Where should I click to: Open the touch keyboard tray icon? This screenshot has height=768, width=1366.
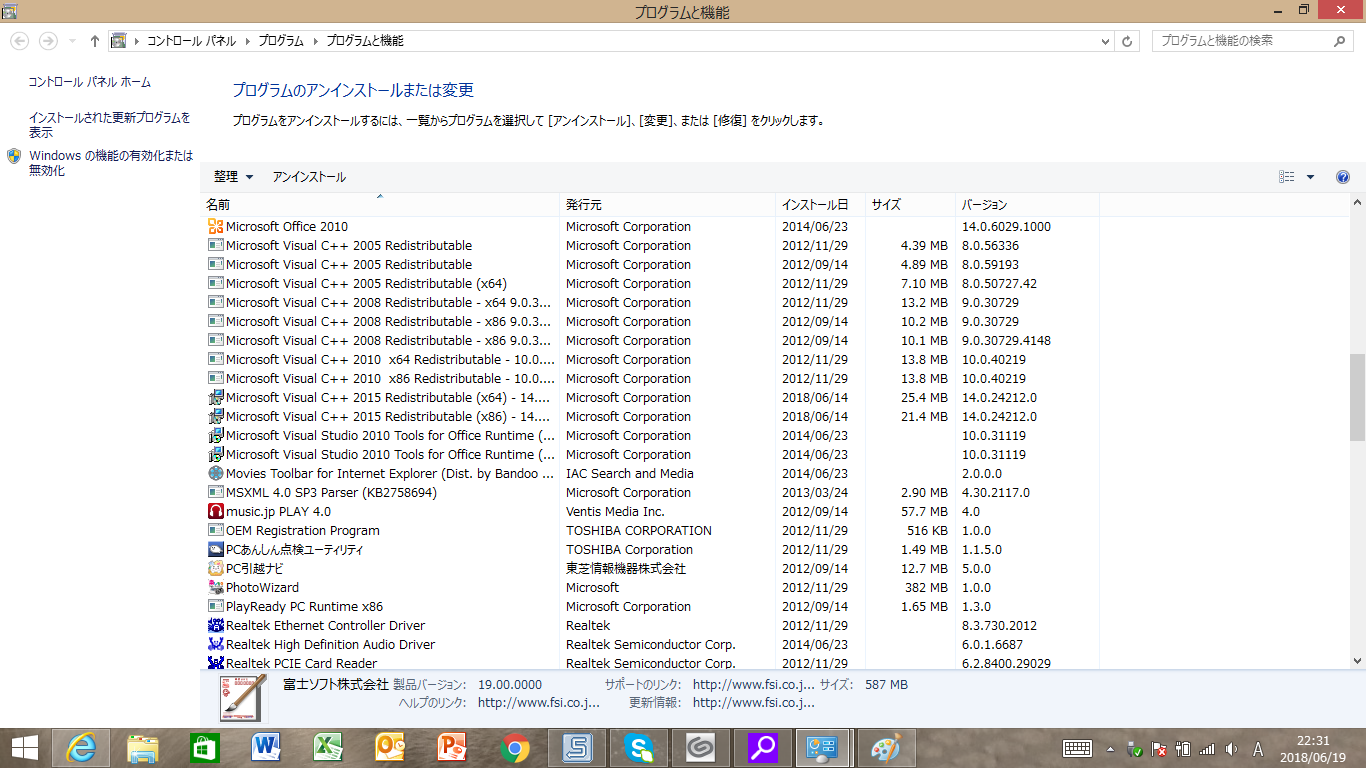(1078, 749)
